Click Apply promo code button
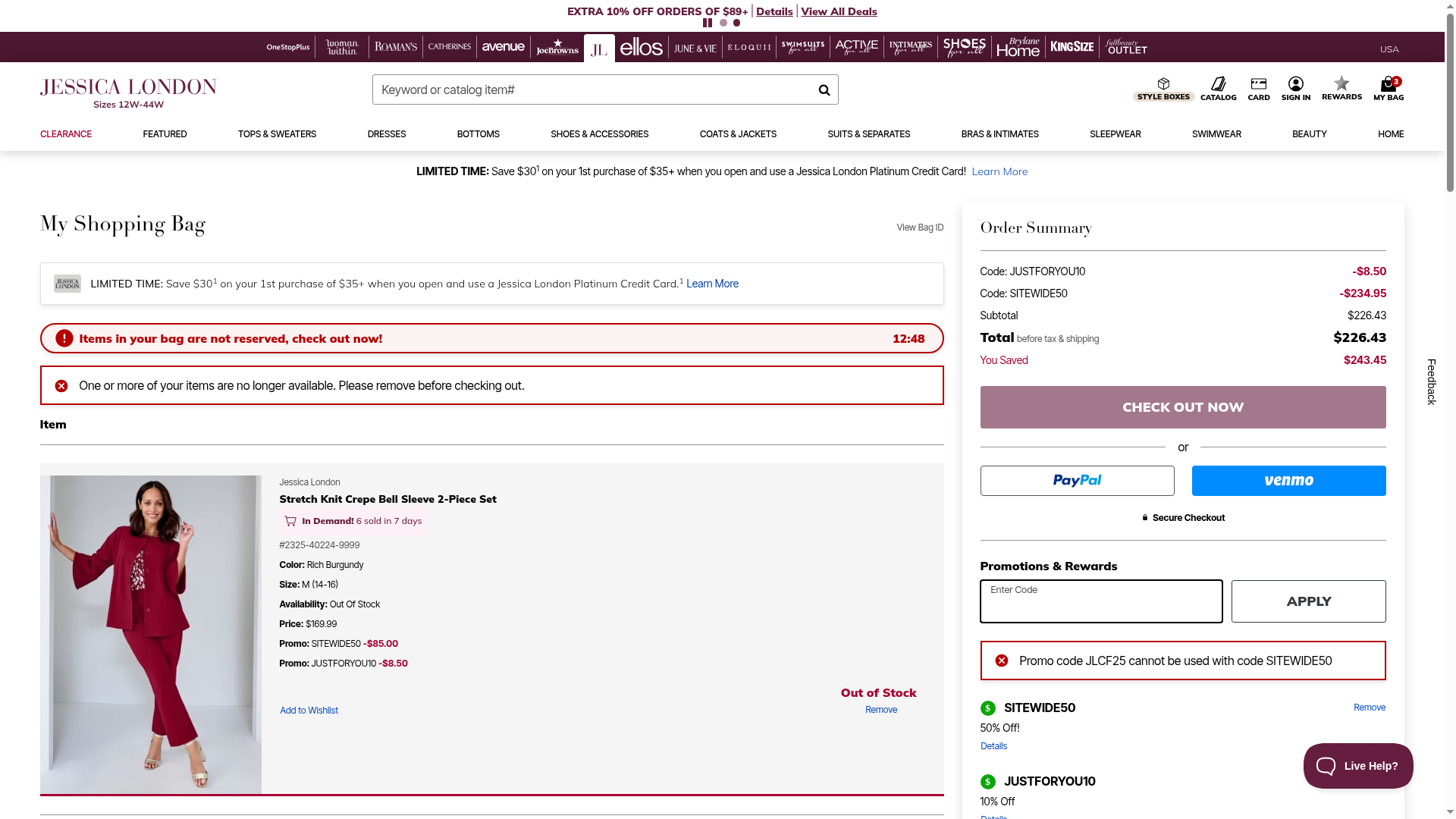Image resolution: width=1456 pixels, height=819 pixels. pos(1307,601)
